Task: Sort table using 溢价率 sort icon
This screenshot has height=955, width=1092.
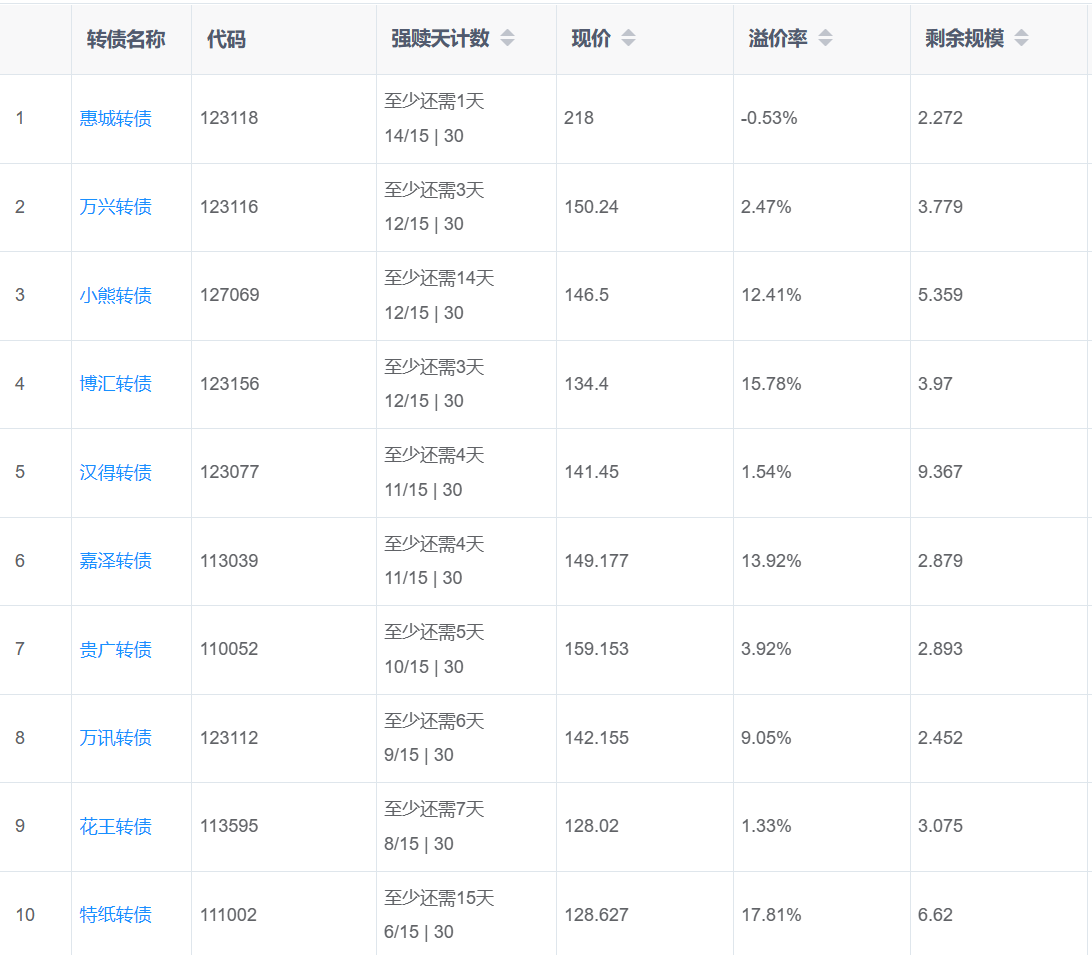Action: pyautogui.click(x=825, y=39)
